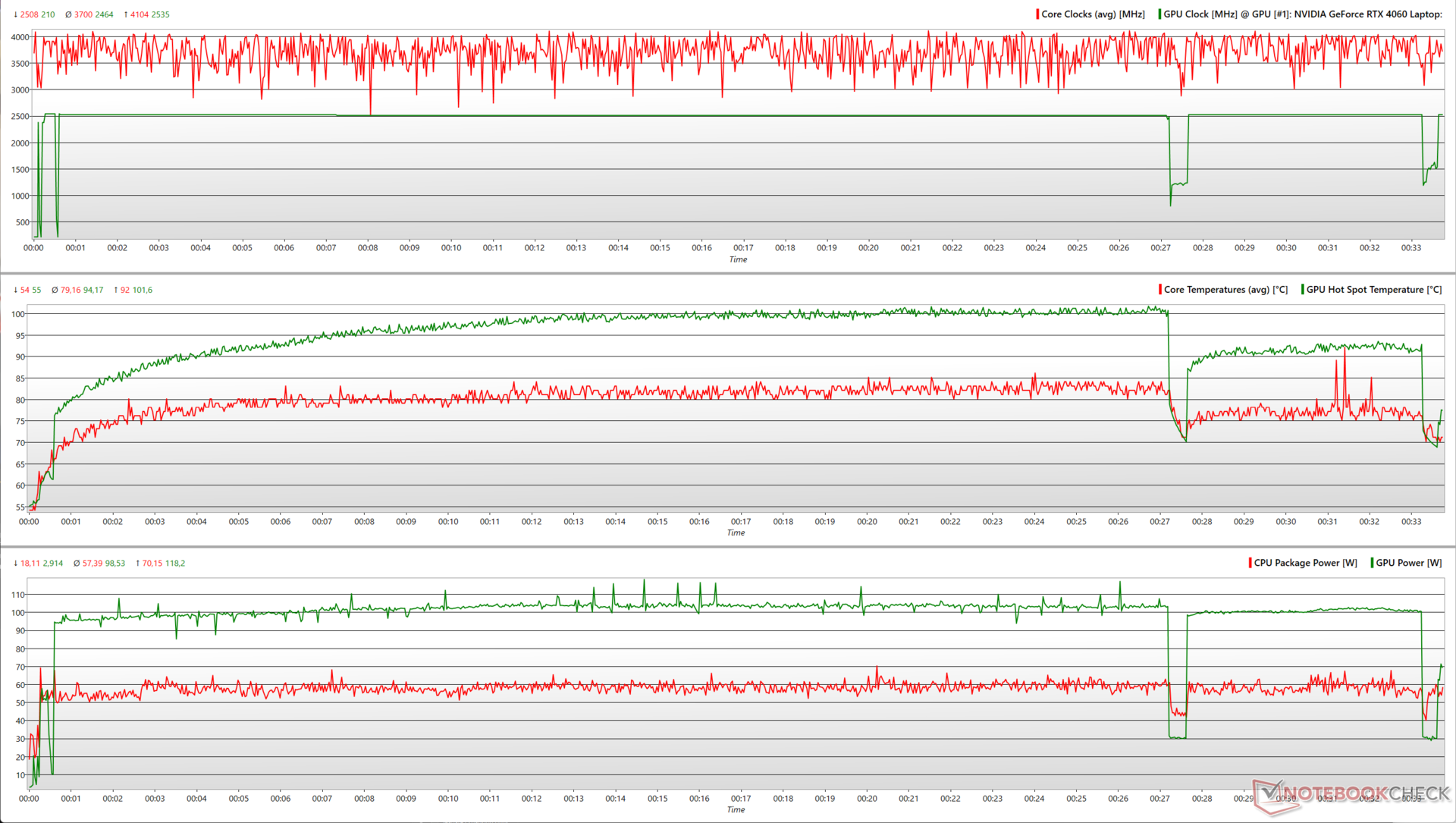This screenshot has width=1456, height=823.
Task: Click the minimum down-arrow icon above clocks chart
Action: point(15,14)
